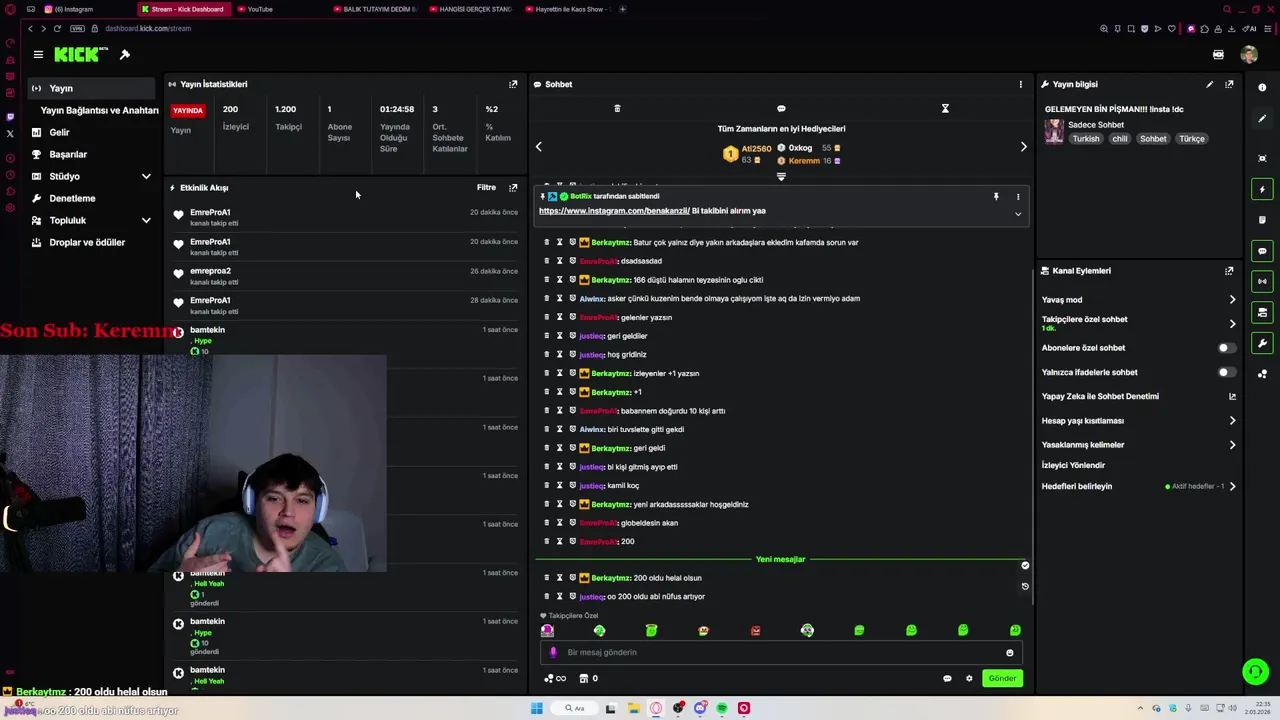Image resolution: width=1280 pixels, height=720 pixels.
Task: Click the info icon in the right sidebar
Action: pyautogui.click(x=1262, y=88)
